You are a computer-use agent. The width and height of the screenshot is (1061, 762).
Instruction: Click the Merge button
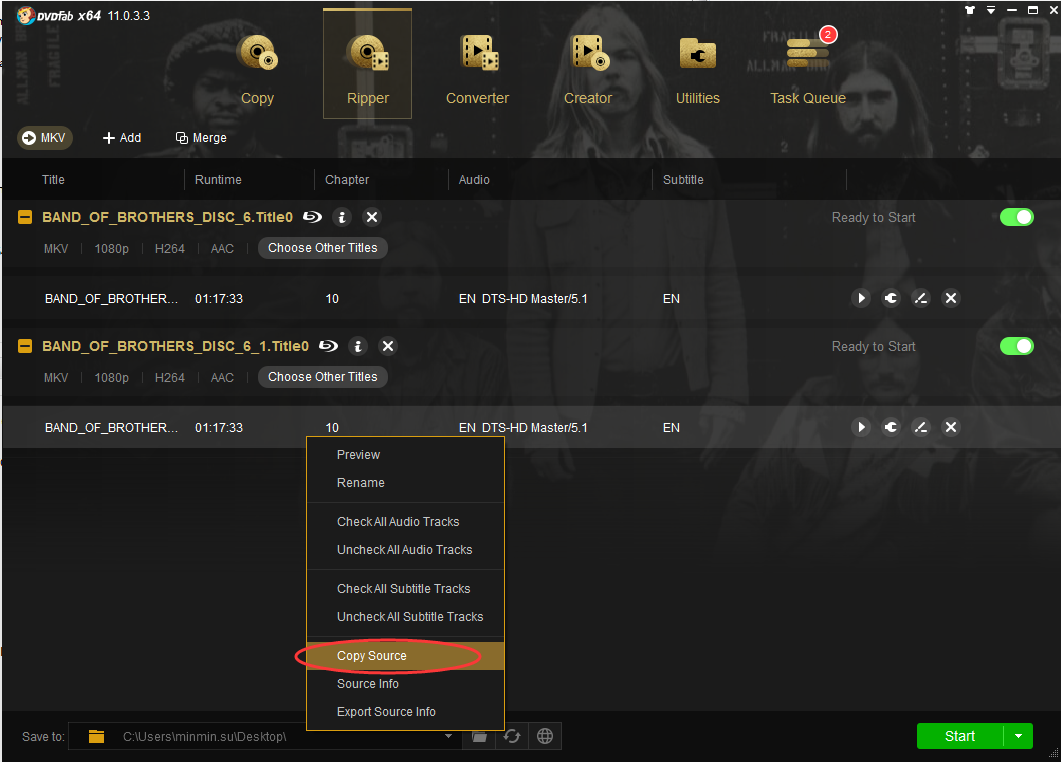(201, 138)
